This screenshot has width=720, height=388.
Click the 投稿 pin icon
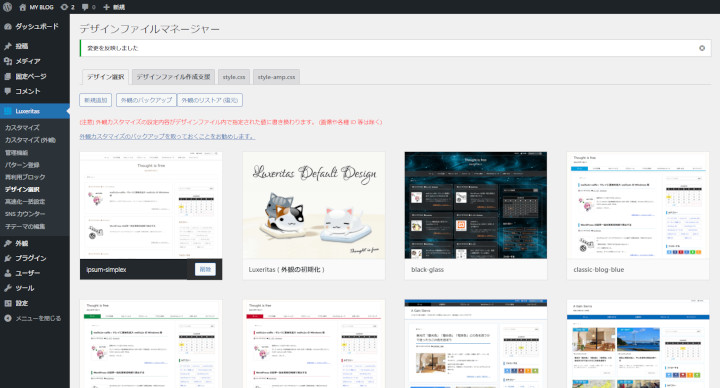(x=8, y=46)
